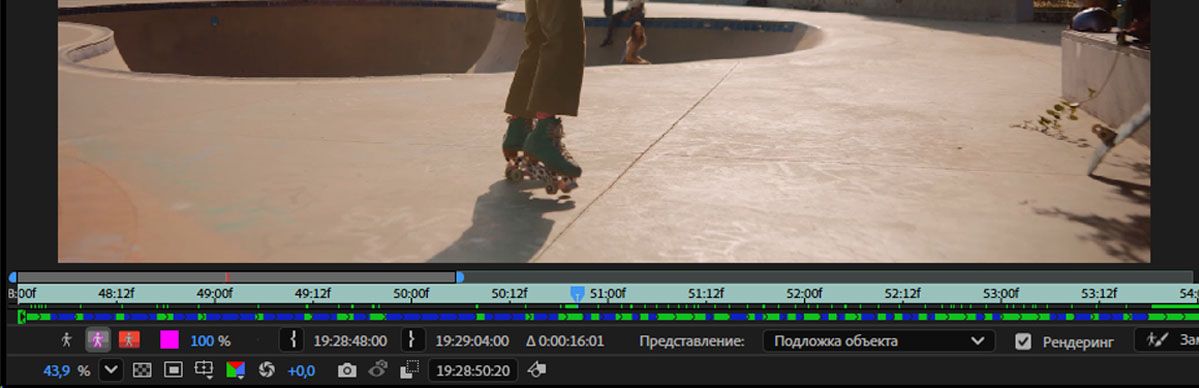This screenshot has height=388, width=1199.
Task: Click the 100 % overlay opacity value
Action: coord(210,341)
